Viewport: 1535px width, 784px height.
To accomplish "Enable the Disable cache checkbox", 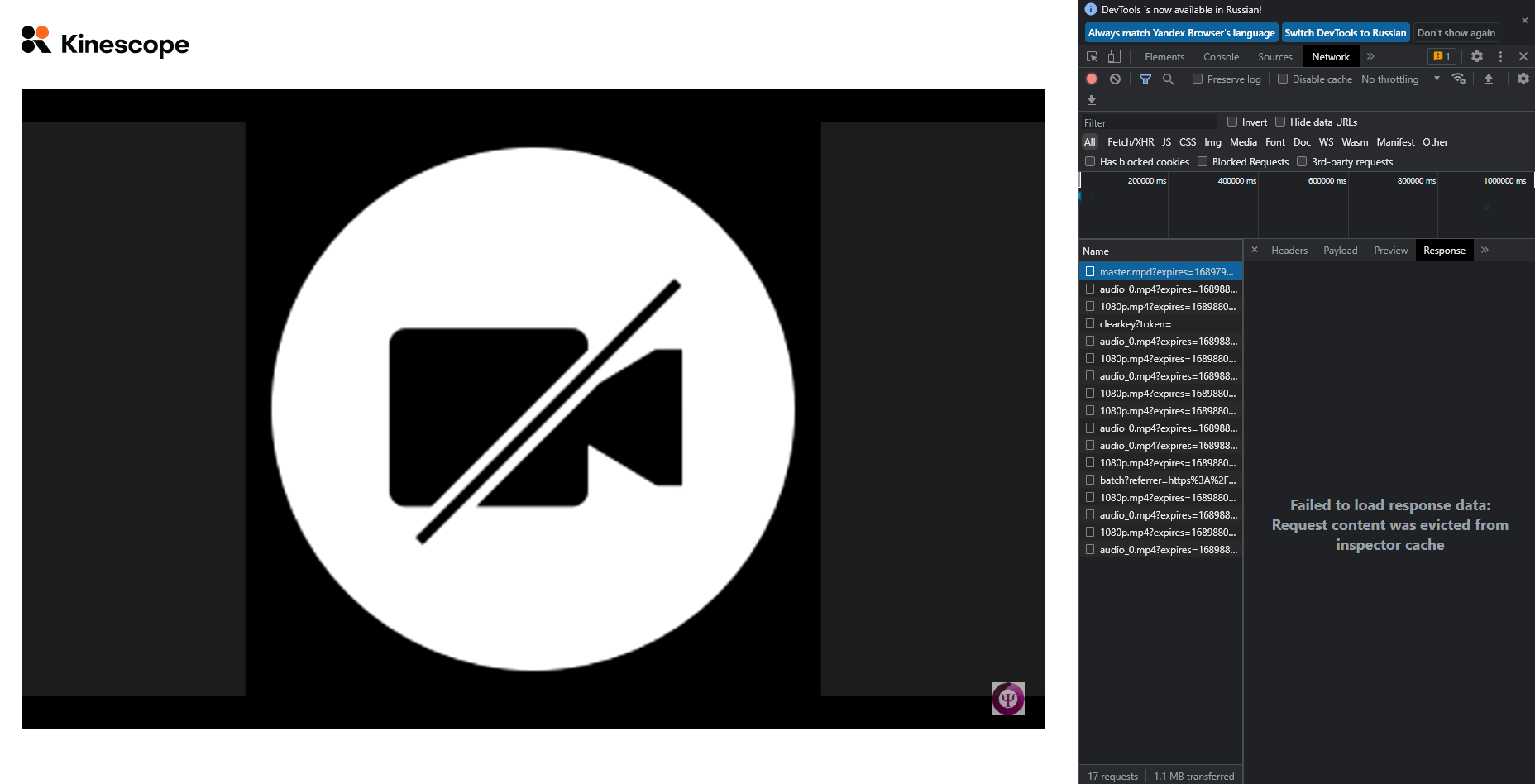I will [x=1283, y=79].
